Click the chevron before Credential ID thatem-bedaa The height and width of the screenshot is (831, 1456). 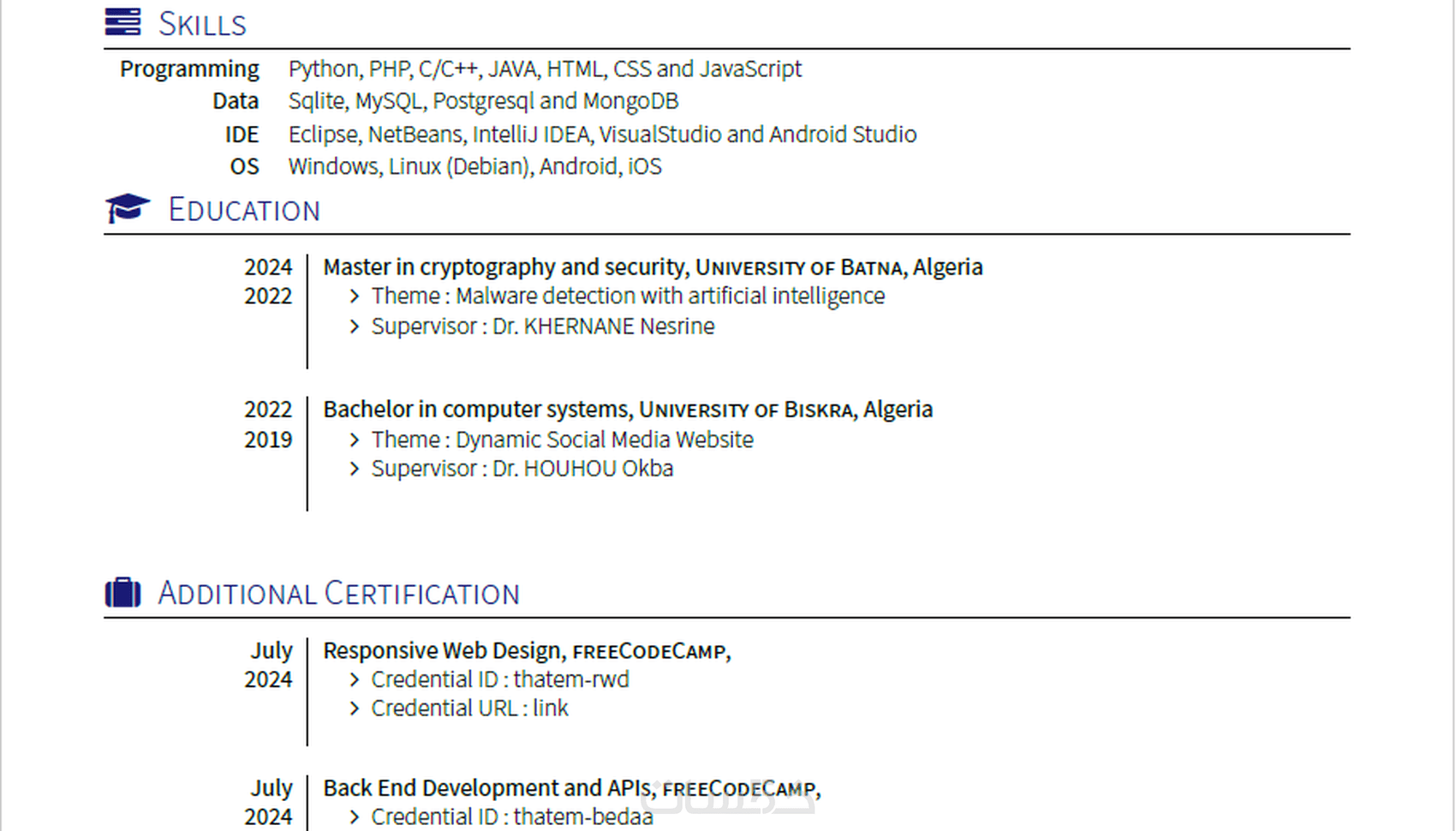click(x=355, y=817)
